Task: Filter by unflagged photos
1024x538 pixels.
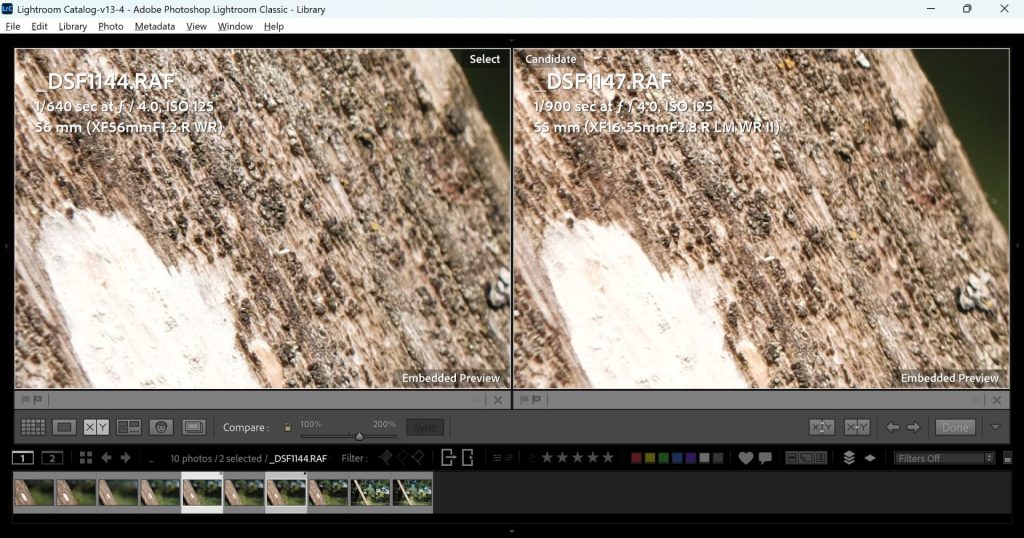Action: (402, 458)
